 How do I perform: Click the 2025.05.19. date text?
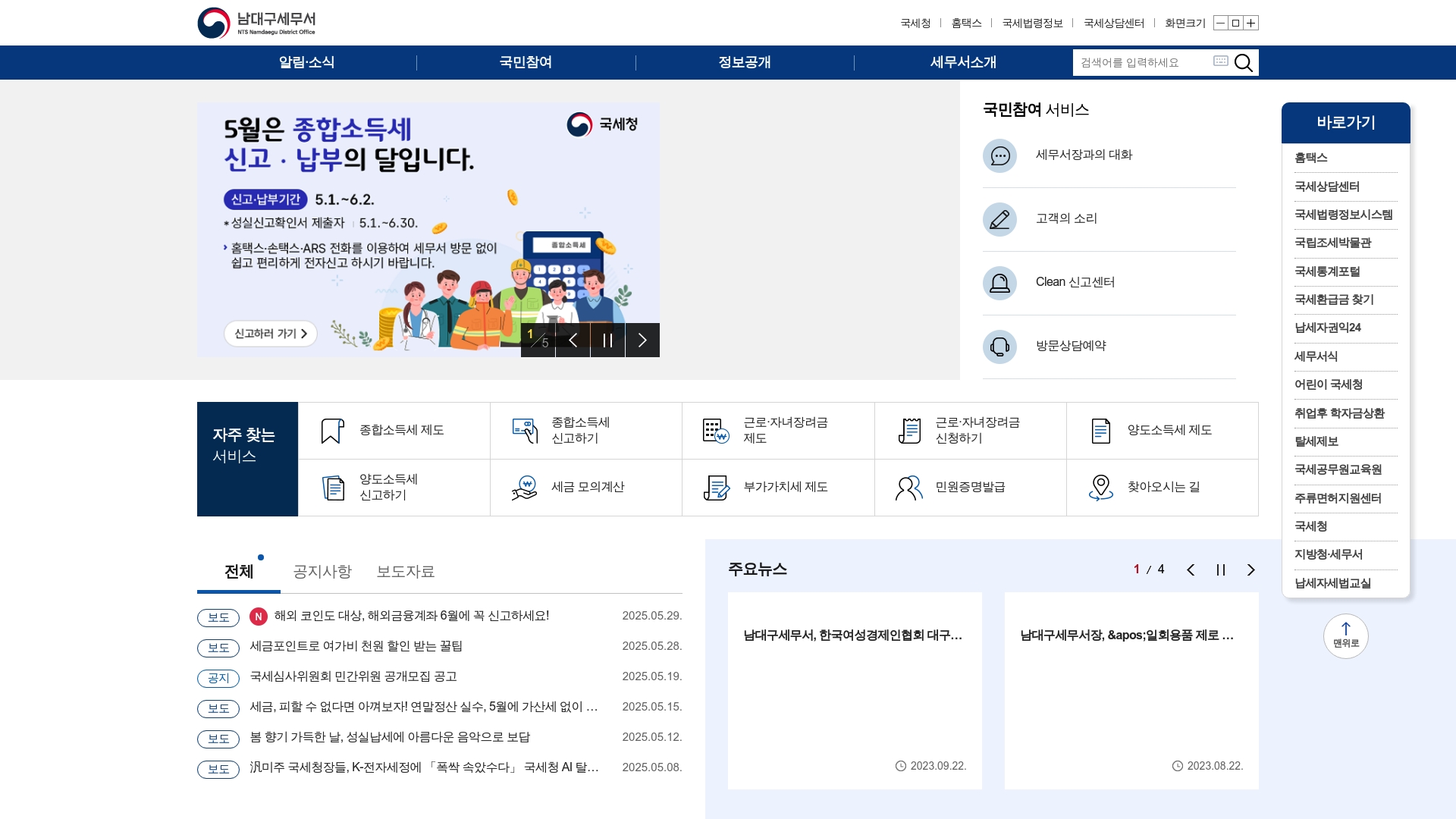[x=652, y=676]
